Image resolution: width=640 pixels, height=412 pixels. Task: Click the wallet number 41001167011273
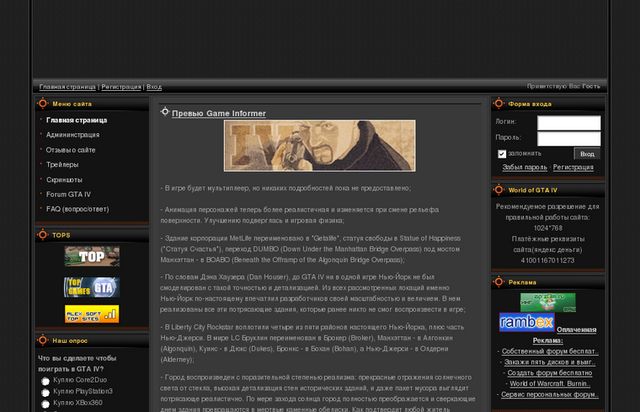547,260
